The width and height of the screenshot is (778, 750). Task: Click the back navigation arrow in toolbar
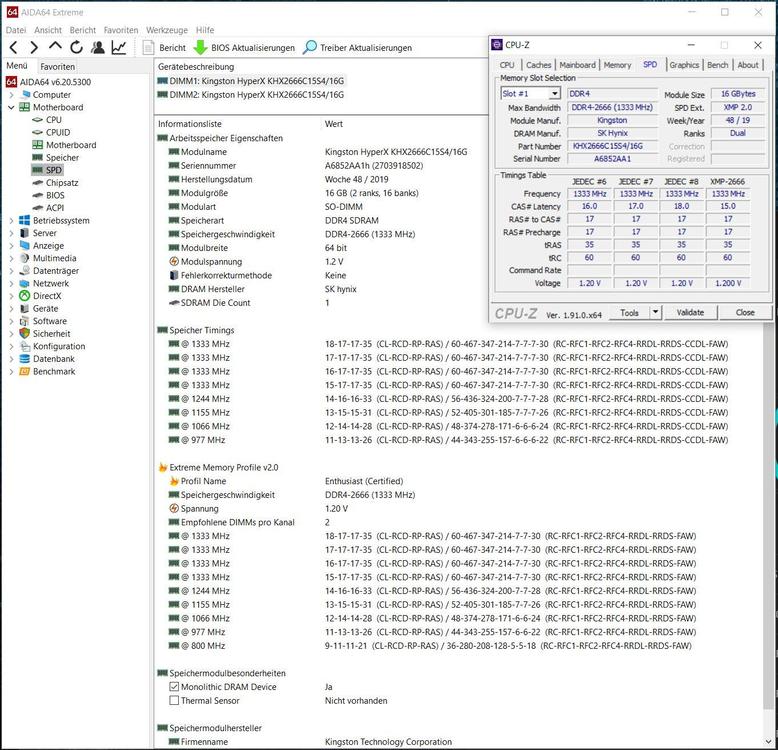pyautogui.click(x=13, y=47)
